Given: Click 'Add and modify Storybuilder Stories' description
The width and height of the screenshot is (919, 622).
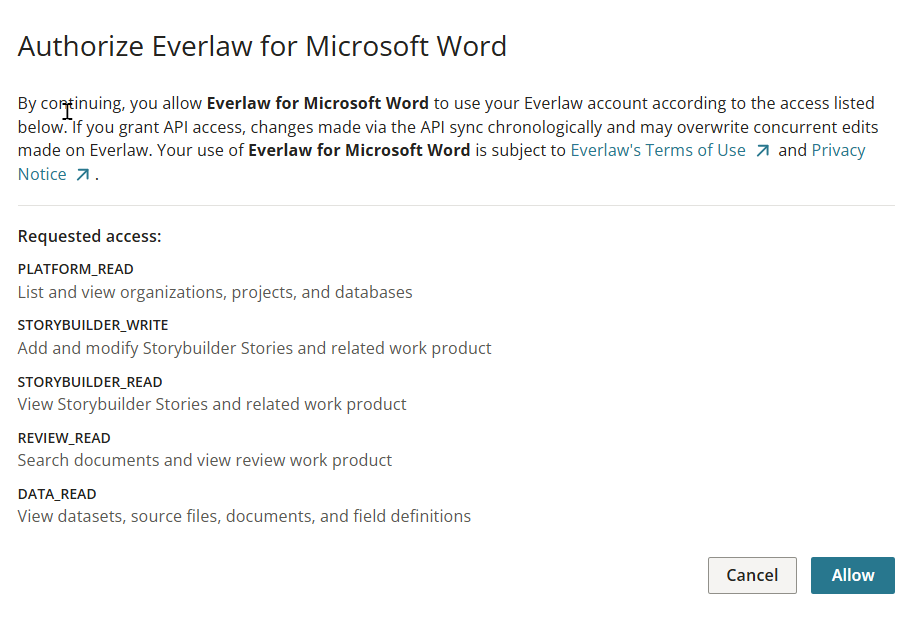Looking at the screenshot, I should click(x=254, y=348).
